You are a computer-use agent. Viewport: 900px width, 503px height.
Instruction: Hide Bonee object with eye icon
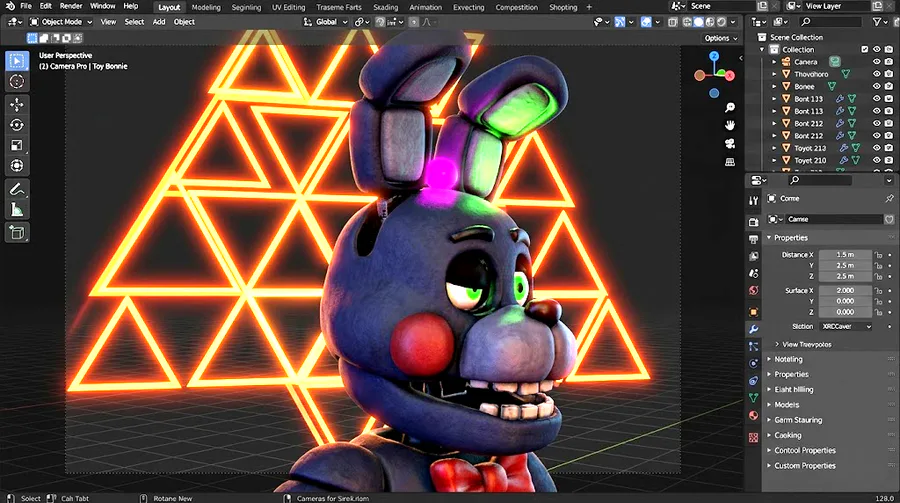[876, 87]
